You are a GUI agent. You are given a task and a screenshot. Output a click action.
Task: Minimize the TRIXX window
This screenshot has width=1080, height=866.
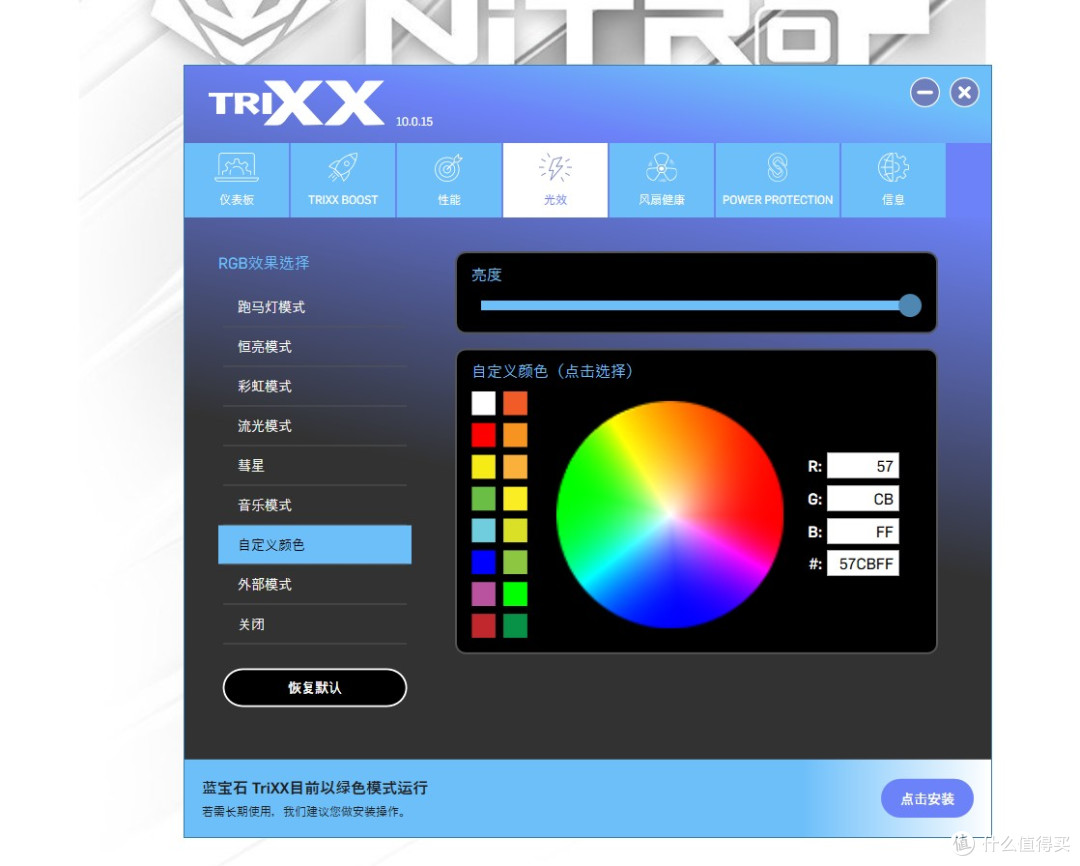(925, 92)
